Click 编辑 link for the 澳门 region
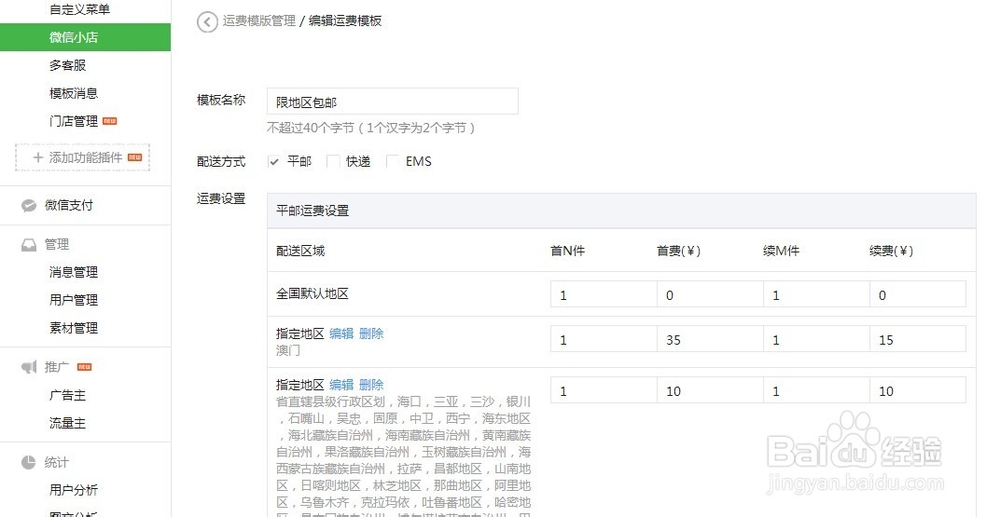 tap(341, 333)
